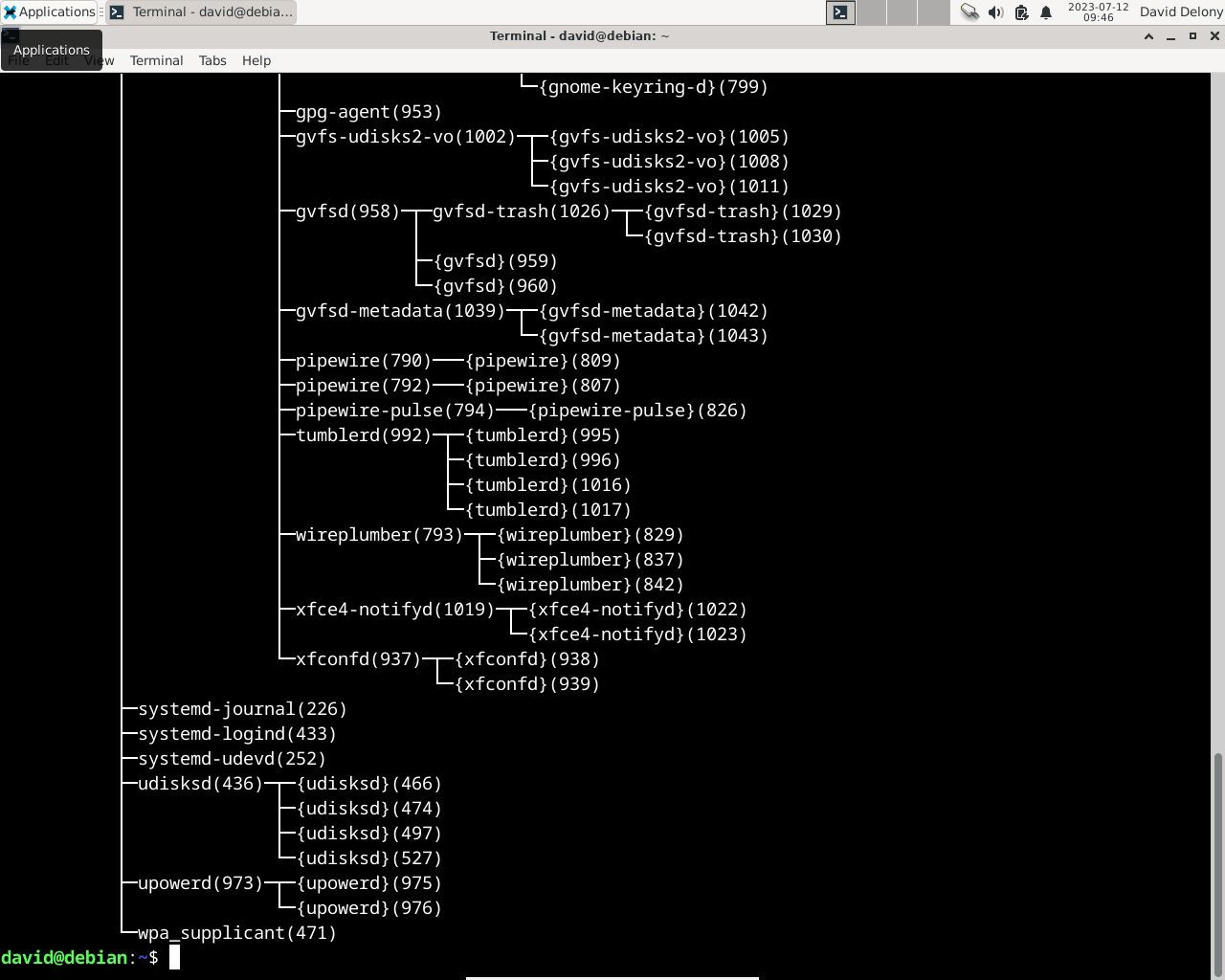Close the terminal window
The width and height of the screenshot is (1225, 980).
[1214, 36]
